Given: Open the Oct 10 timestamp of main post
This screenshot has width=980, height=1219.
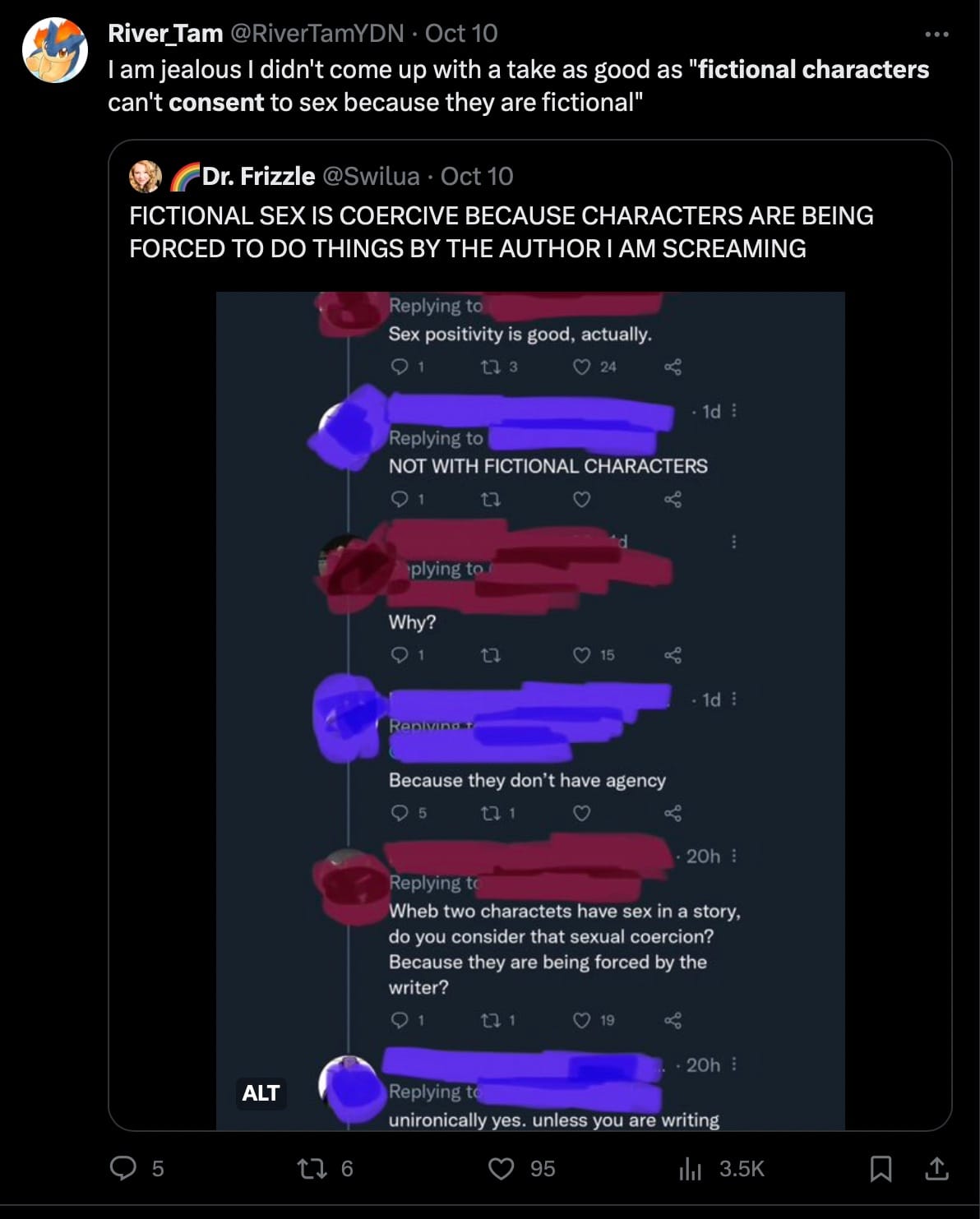Looking at the screenshot, I should 461,33.
